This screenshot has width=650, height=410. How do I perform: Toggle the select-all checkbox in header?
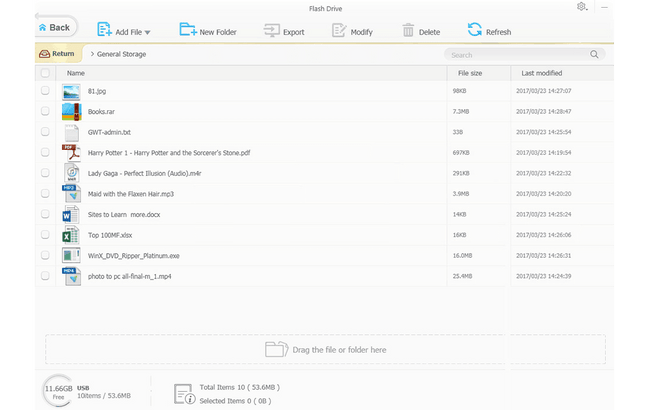45,73
